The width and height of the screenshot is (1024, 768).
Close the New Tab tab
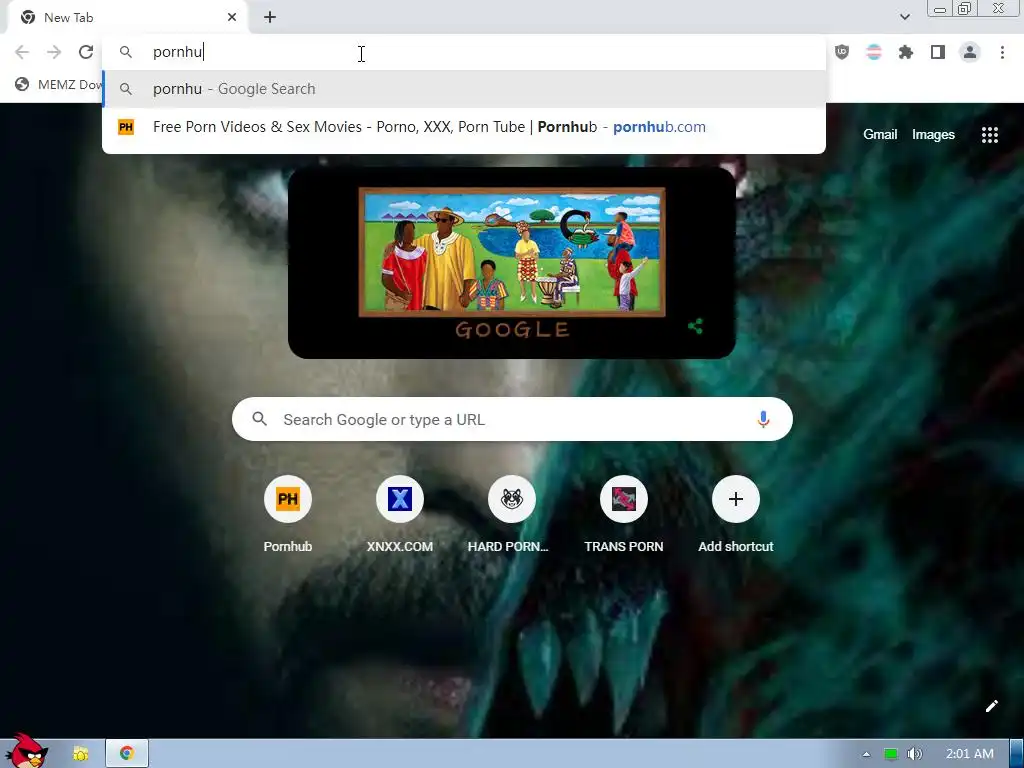[232, 18]
